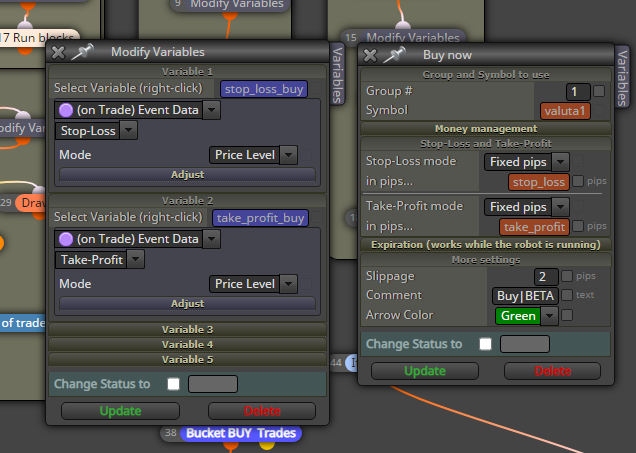Close the Buy now panel with X icon
Screen dimensions: 636x453
(x=370, y=55)
